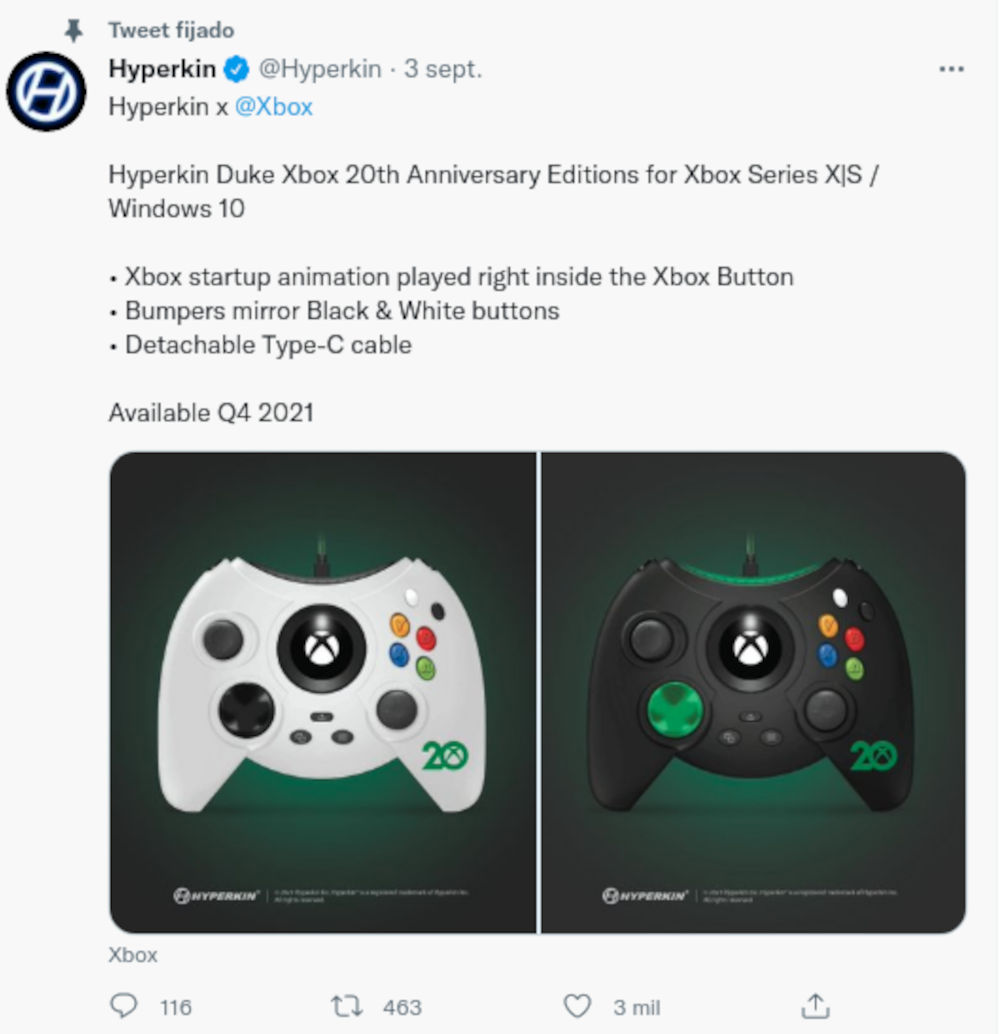Open the black Duke controller image
This screenshot has width=1000, height=1034.
click(x=753, y=692)
